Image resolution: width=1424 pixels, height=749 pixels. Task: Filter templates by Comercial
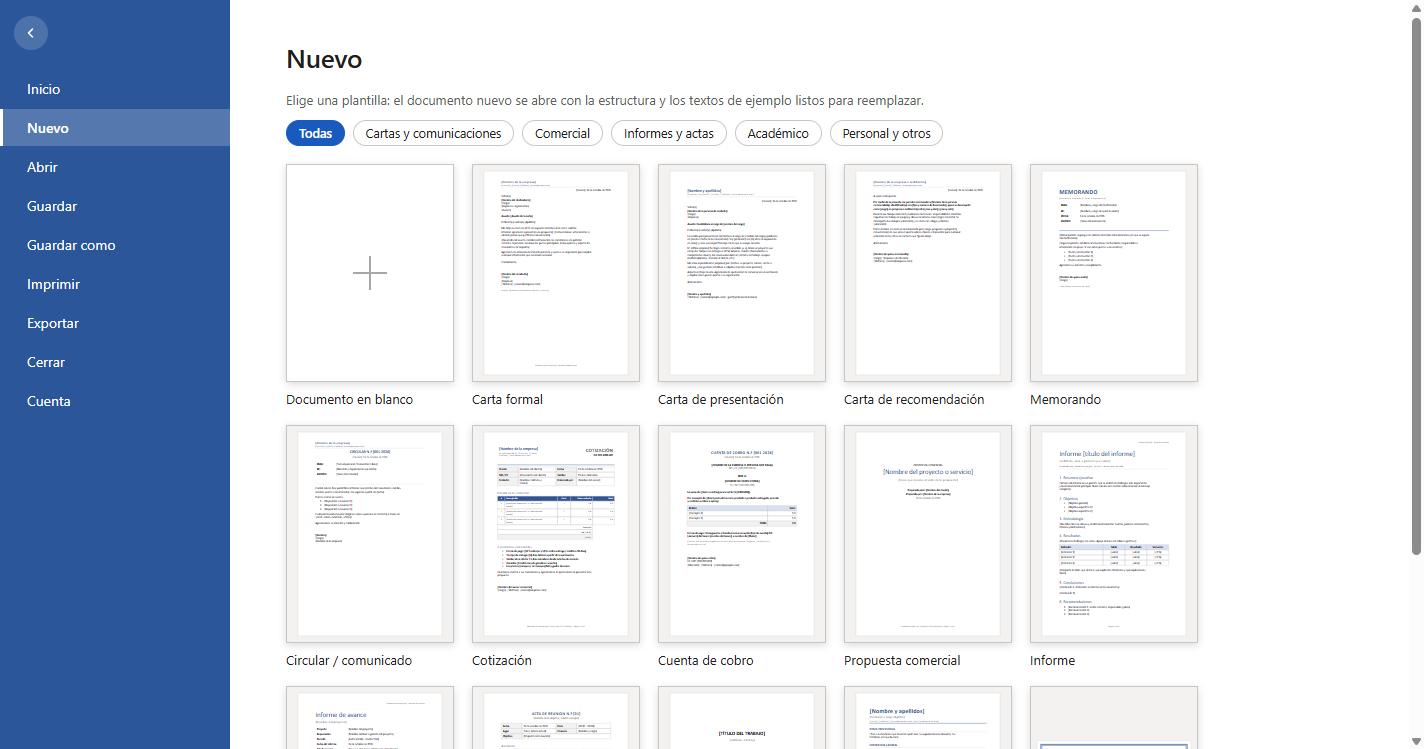pos(562,133)
